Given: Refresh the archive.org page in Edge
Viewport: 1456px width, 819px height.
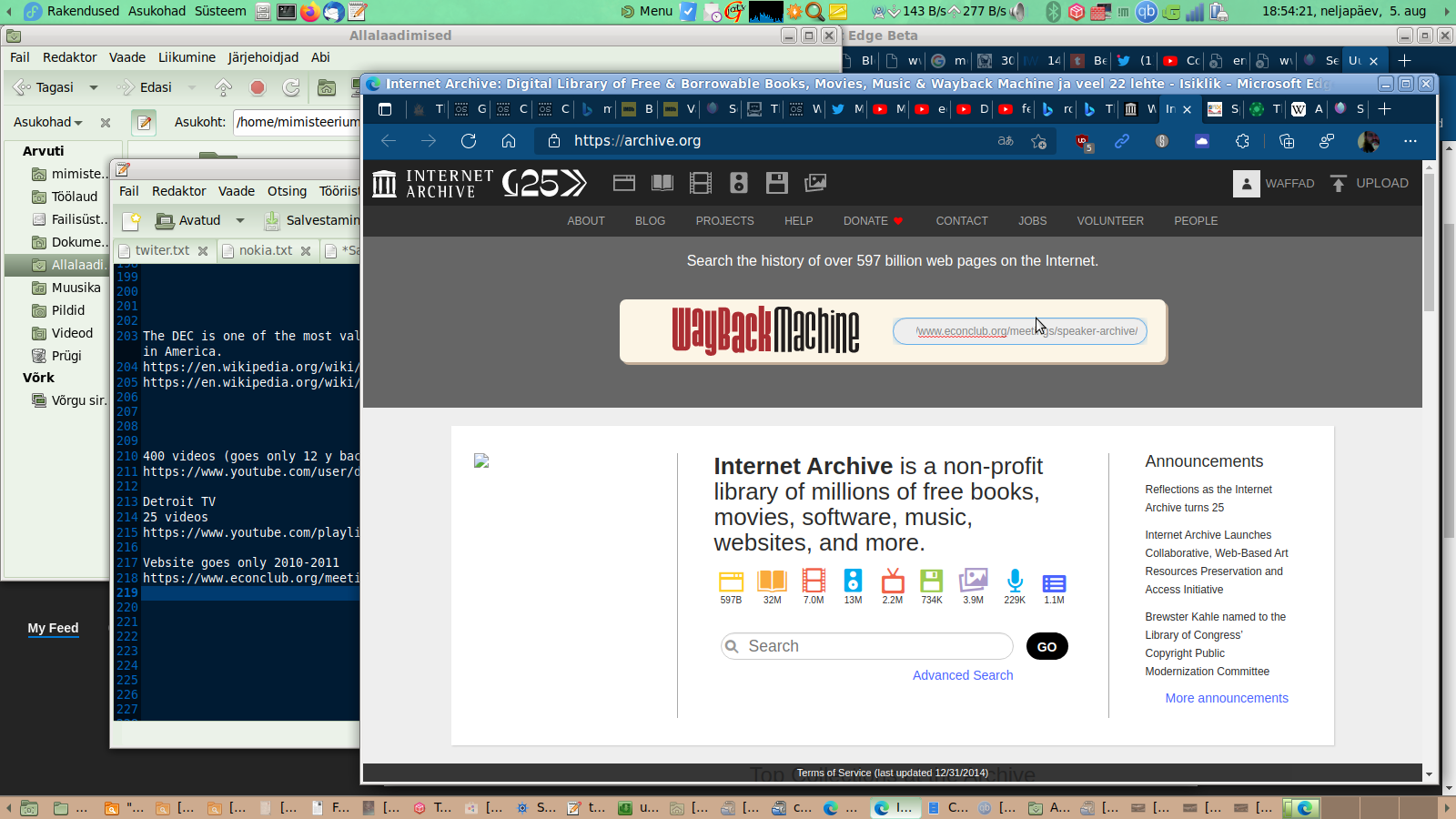Looking at the screenshot, I should [x=469, y=141].
